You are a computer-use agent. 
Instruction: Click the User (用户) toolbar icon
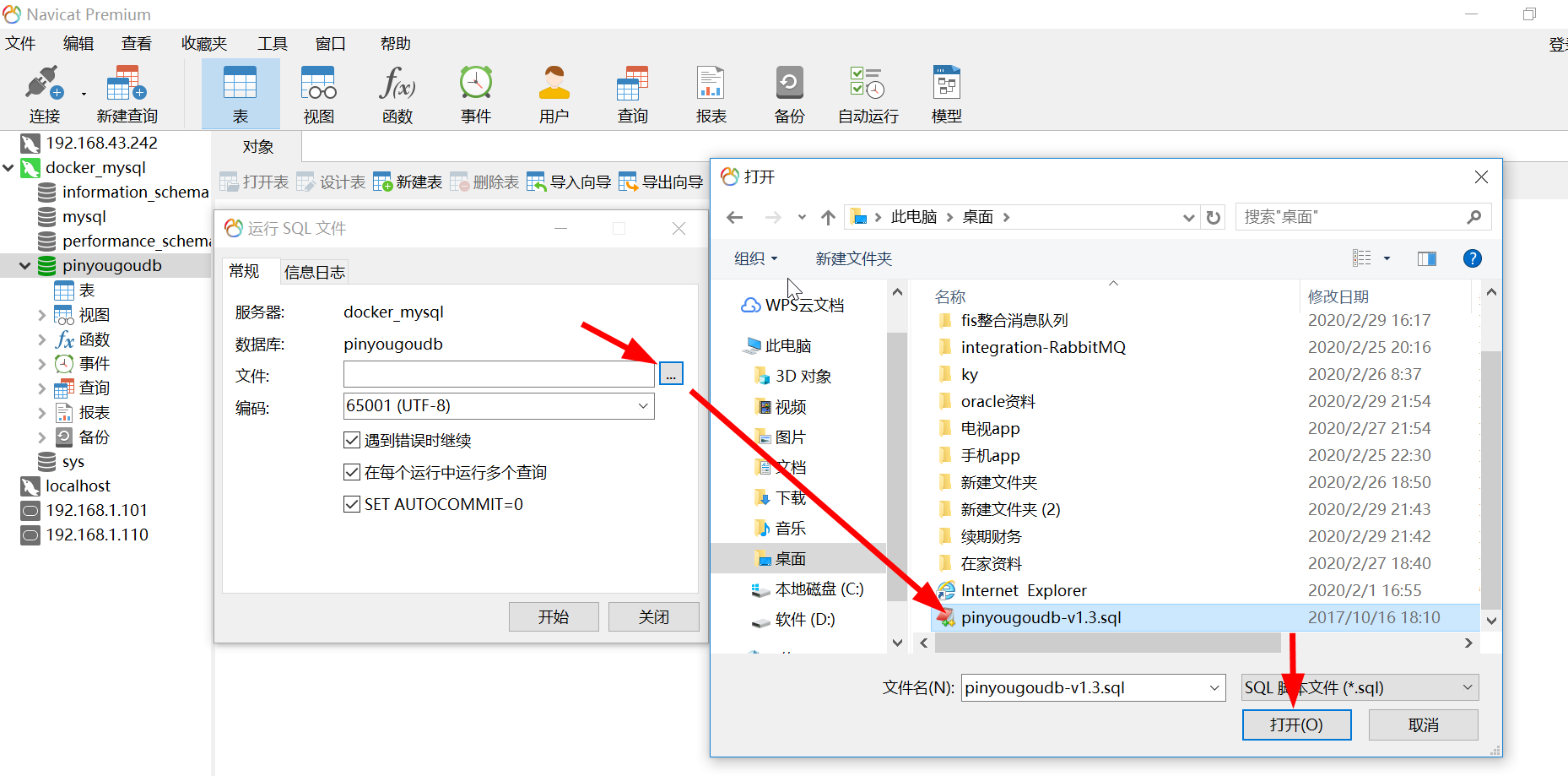tap(554, 94)
